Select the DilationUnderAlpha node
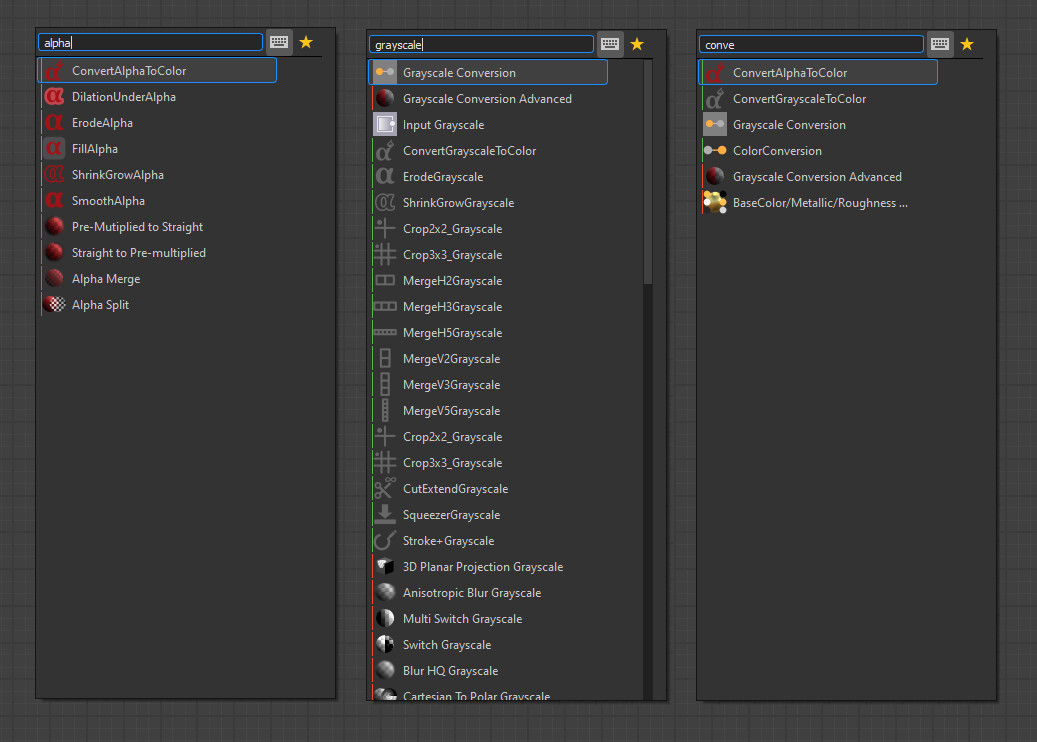Image resolution: width=1037 pixels, height=742 pixels. (x=125, y=96)
